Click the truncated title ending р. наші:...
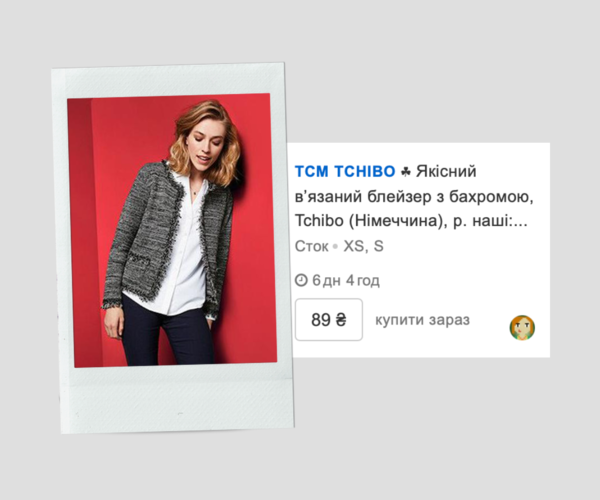Viewport: 600px width, 500px height. point(490,221)
